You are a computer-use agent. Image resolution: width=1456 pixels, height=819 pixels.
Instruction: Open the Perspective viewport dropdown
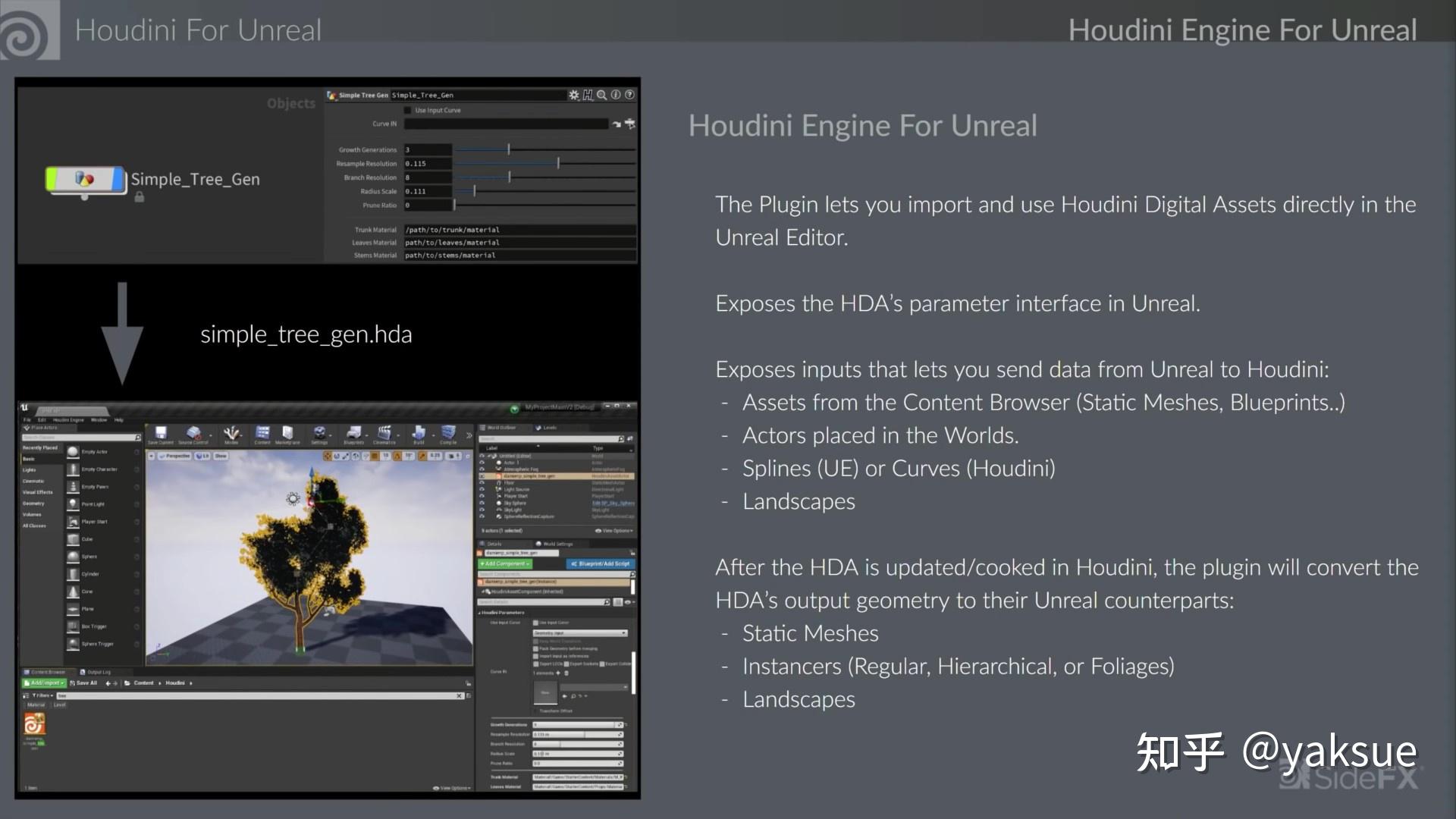(x=173, y=455)
